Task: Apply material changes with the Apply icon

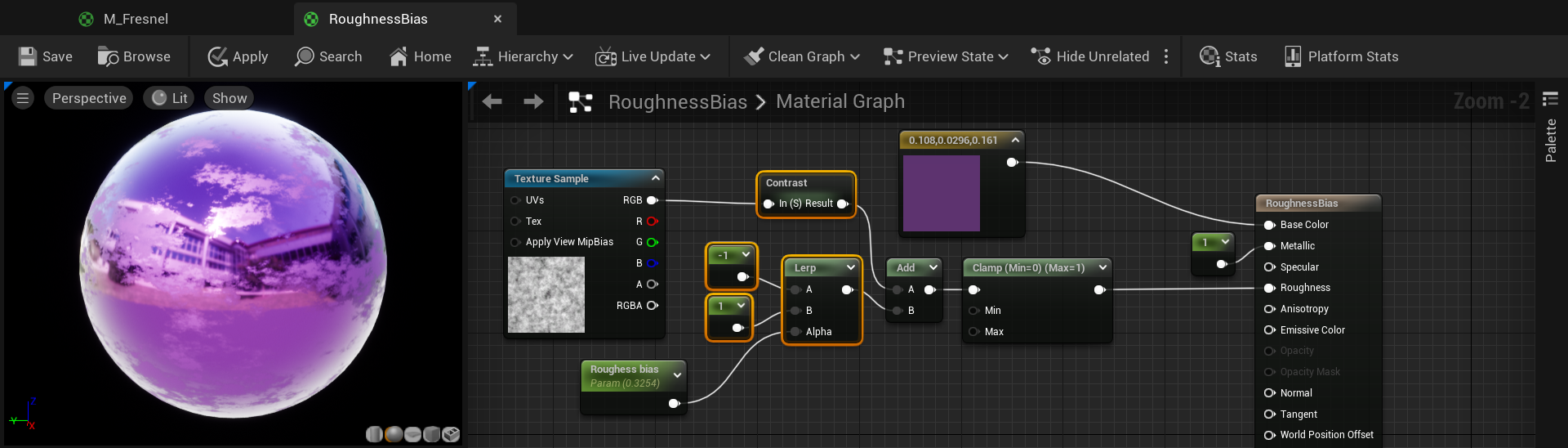Action: (217, 56)
